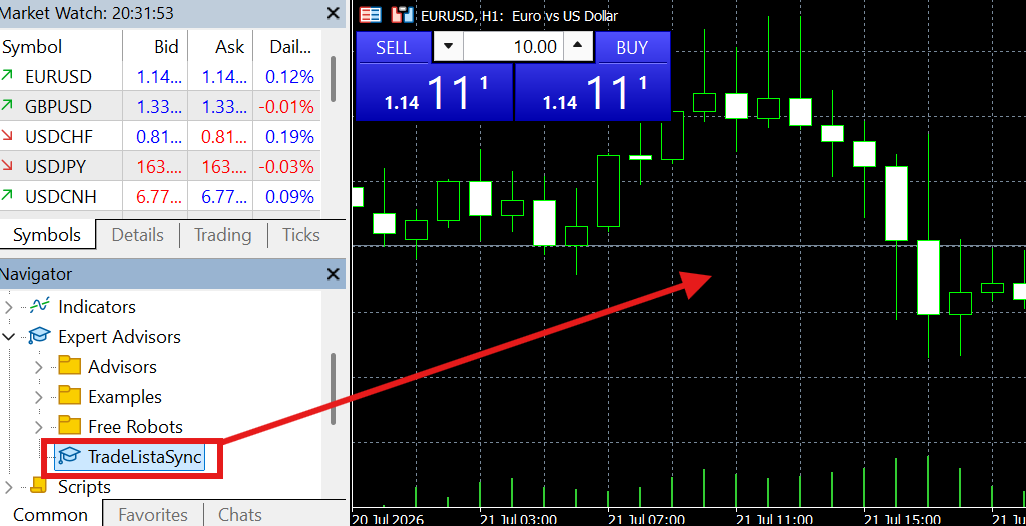Open the lot volume dropdown arrow

448,46
